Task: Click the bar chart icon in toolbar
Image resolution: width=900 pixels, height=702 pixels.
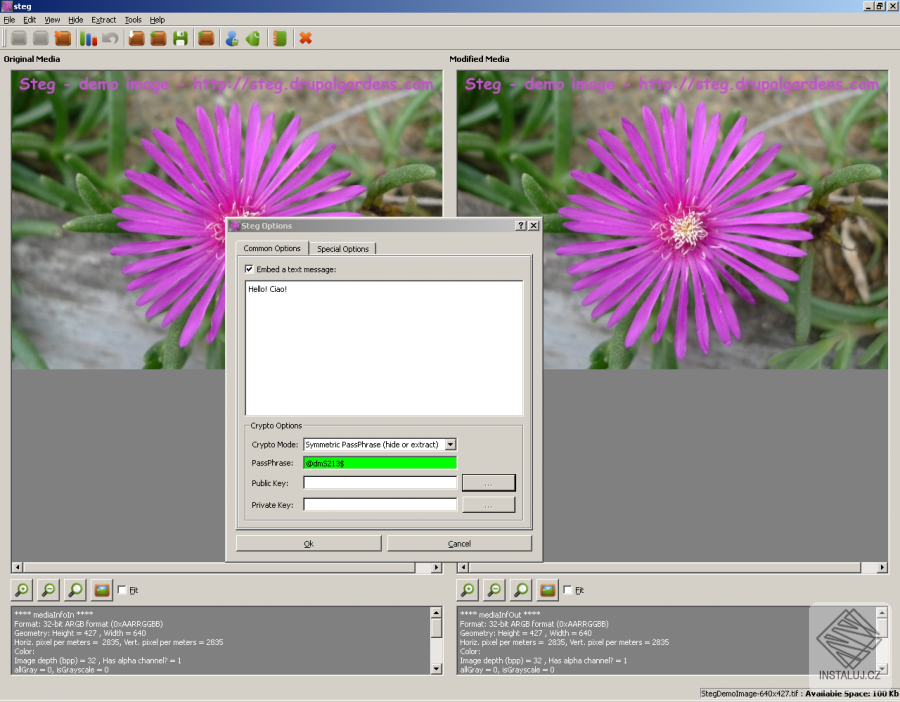Action: pyautogui.click(x=88, y=38)
